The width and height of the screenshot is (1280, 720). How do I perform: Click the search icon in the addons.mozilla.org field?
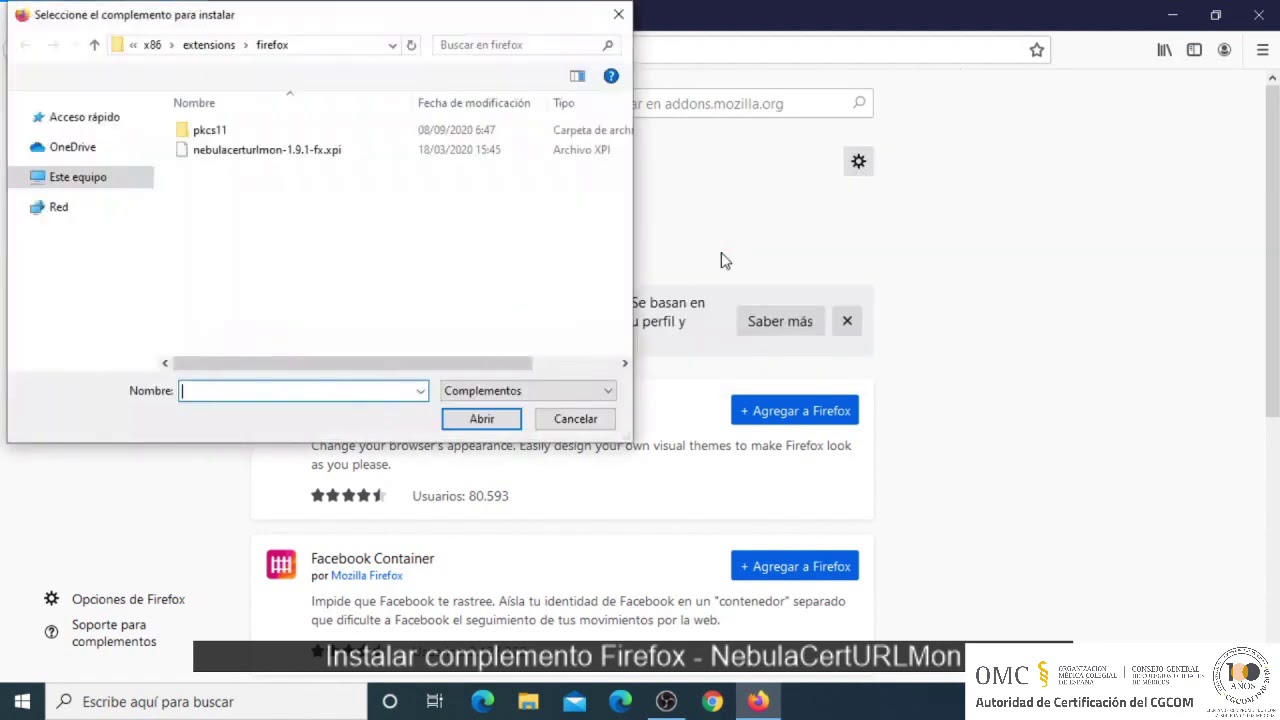859,103
